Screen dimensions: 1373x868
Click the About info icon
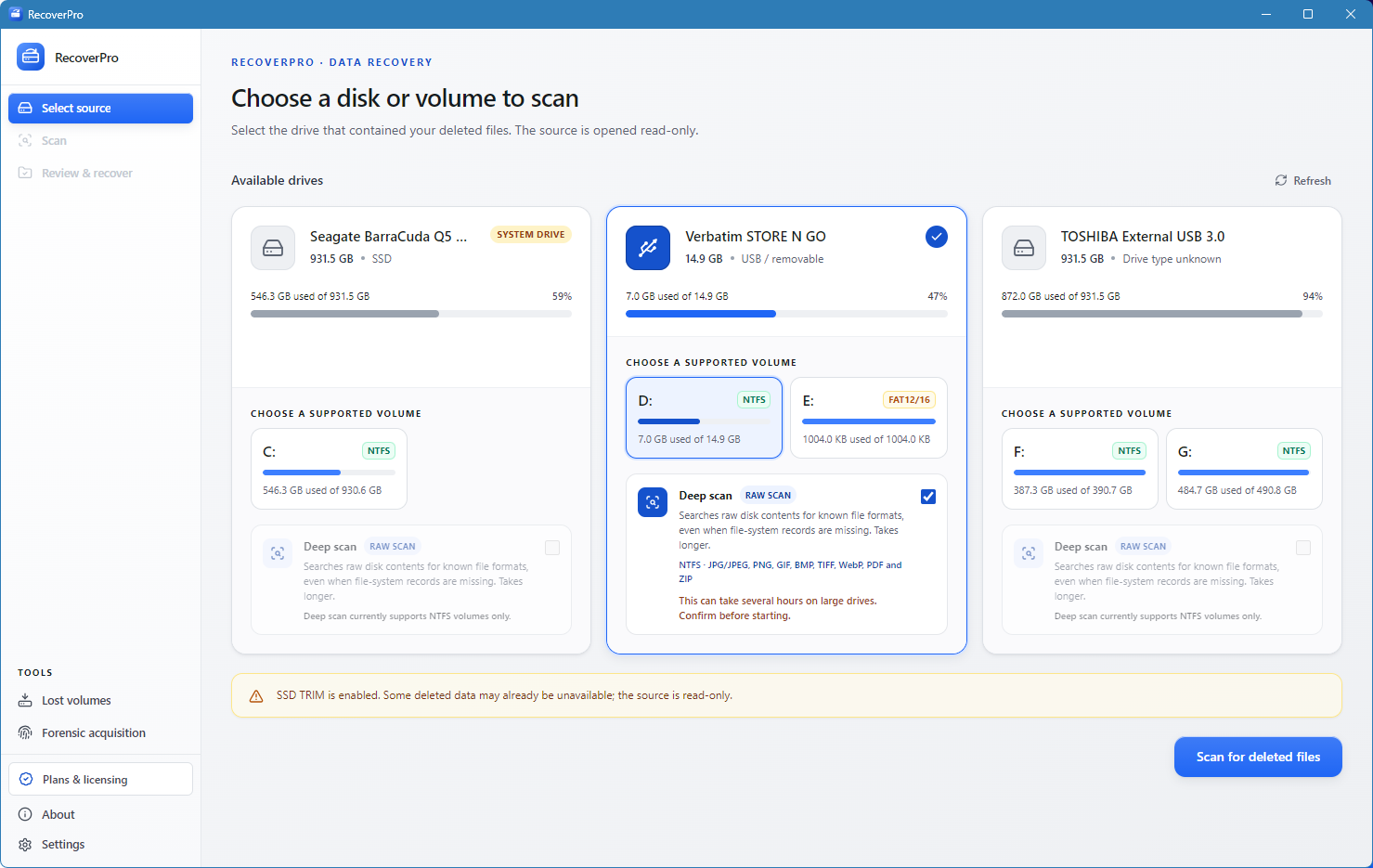[25, 814]
